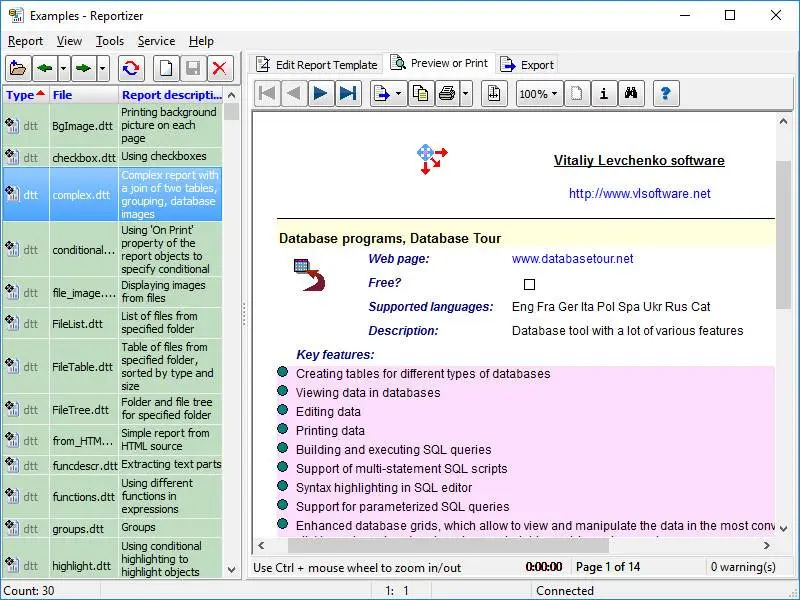The width and height of the screenshot is (800, 600).
Task: Jump to the last preview page
Action: point(348,93)
